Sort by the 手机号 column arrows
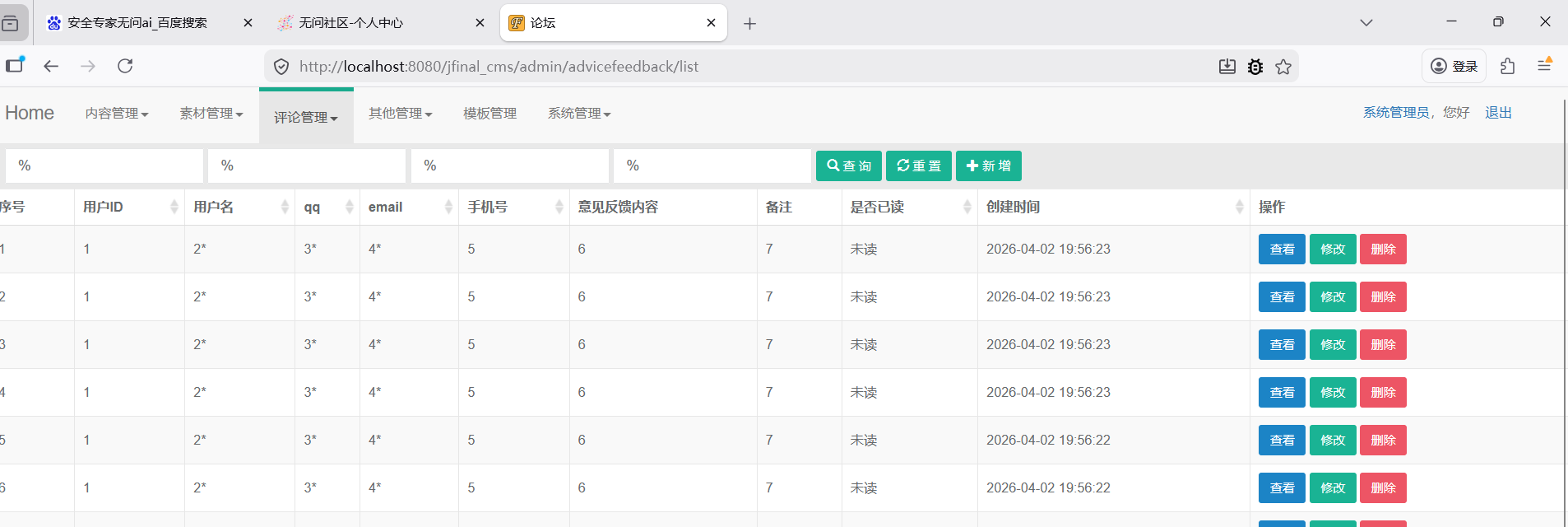Viewport: 1568px width, 527px height. tap(559, 207)
